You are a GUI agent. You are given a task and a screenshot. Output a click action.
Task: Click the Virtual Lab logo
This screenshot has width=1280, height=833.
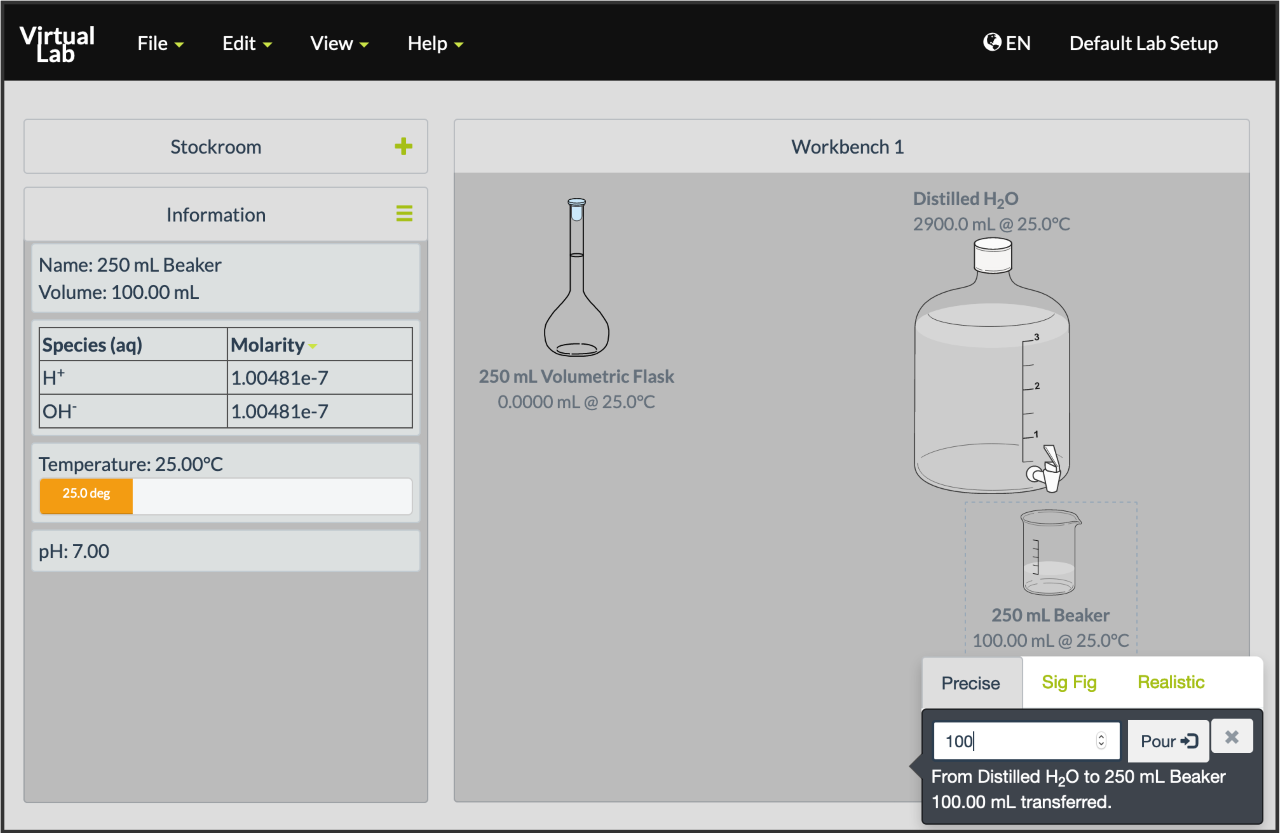pos(58,43)
